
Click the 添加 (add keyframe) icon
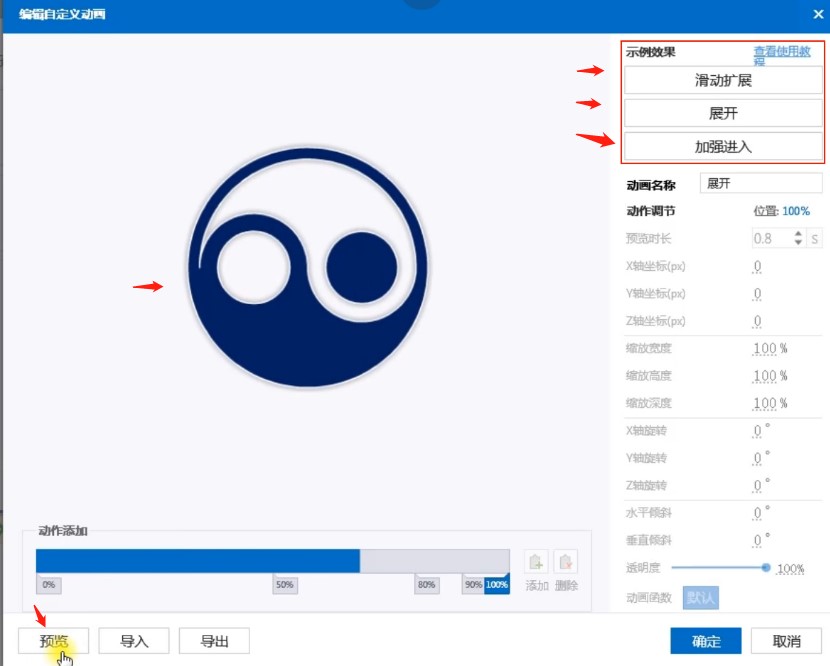536,561
